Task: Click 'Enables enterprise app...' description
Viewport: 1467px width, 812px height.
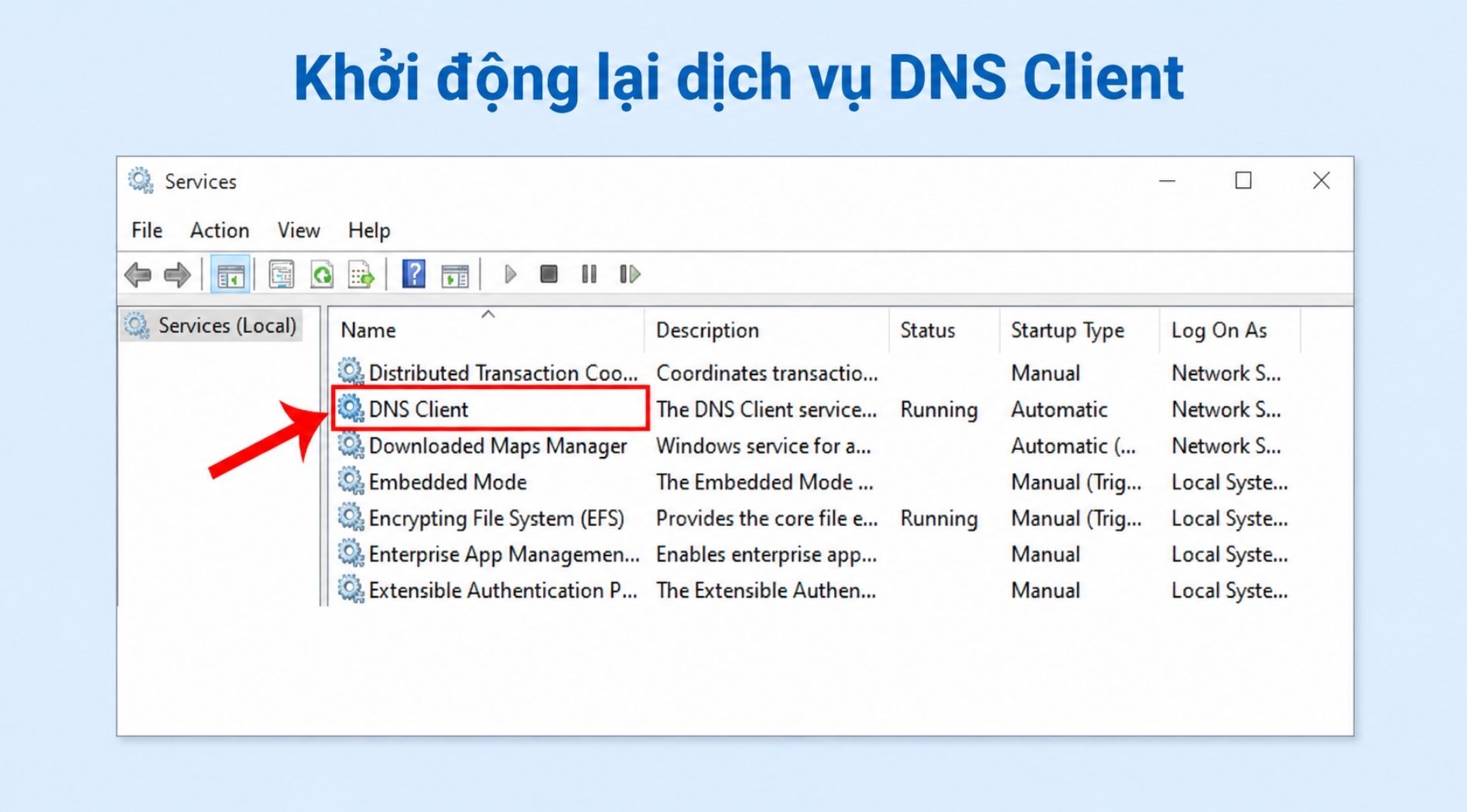Action: coord(766,554)
